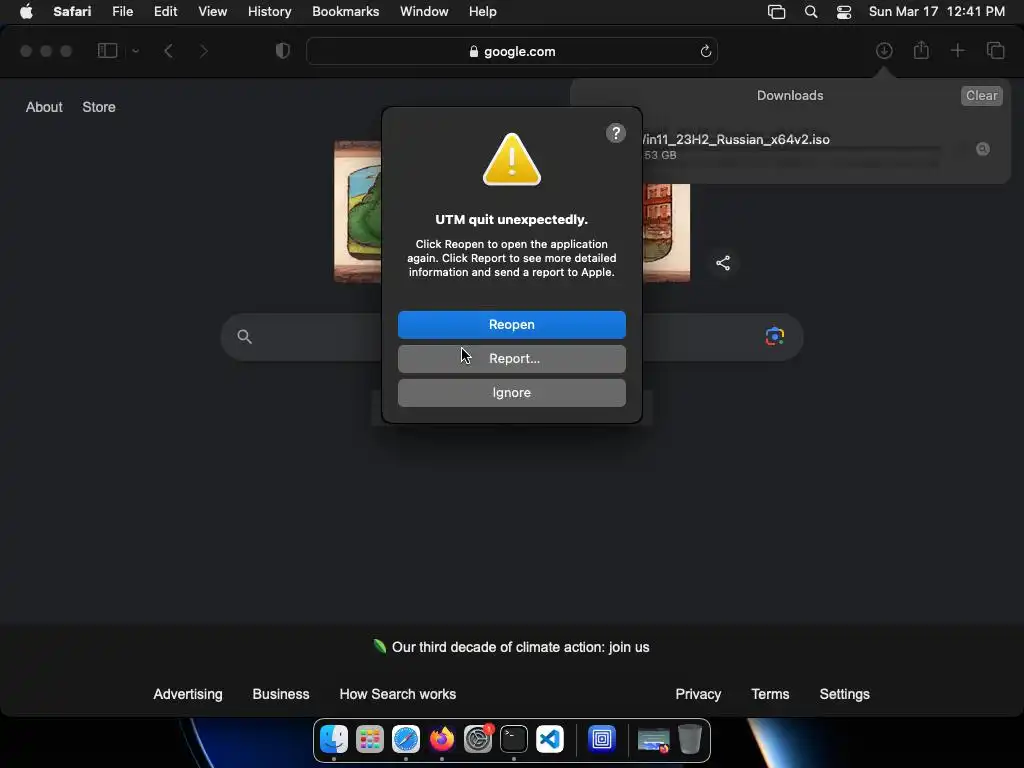Open System Settings from the Dock
The image size is (1024, 768).
tap(477, 739)
